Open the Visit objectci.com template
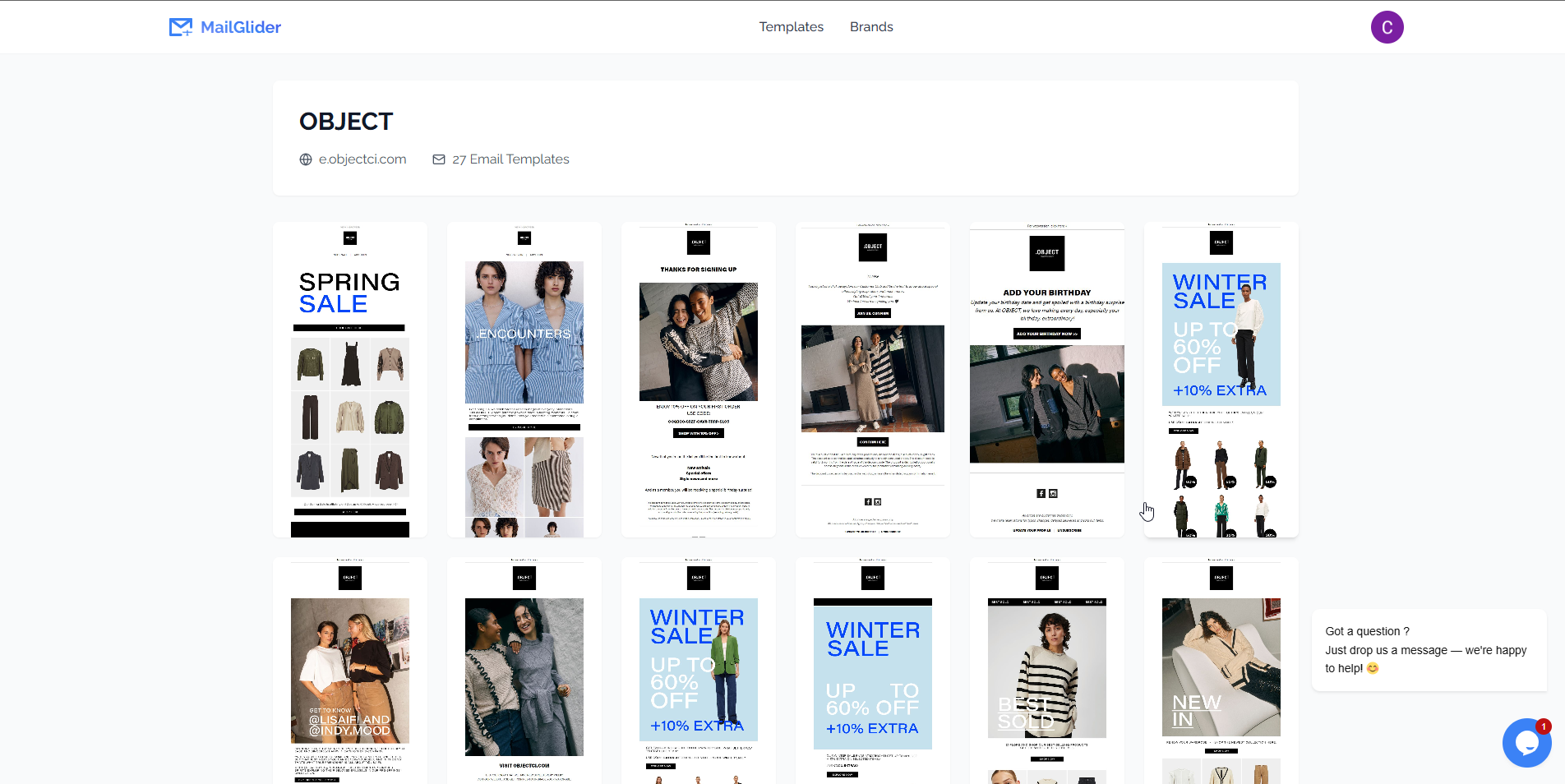The image size is (1565, 784). click(x=524, y=671)
